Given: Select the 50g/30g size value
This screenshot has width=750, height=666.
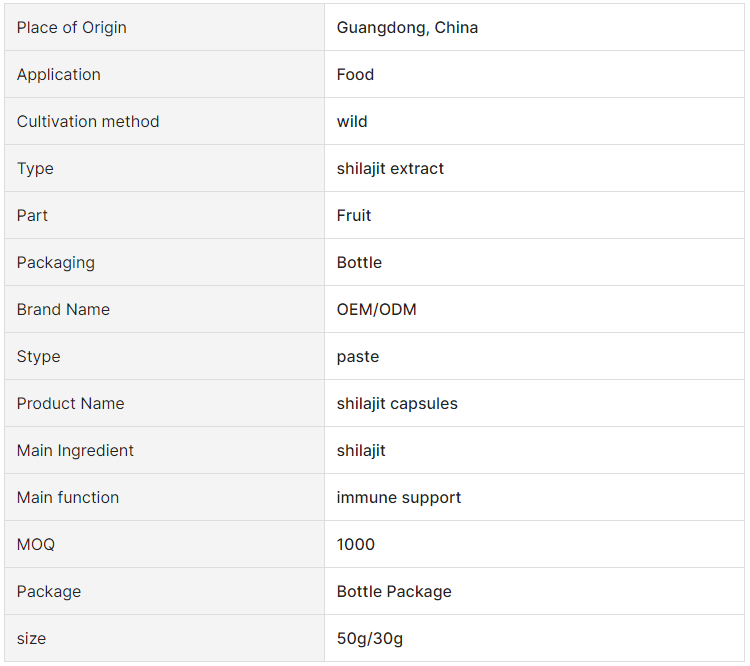Looking at the screenshot, I should click(370, 638).
